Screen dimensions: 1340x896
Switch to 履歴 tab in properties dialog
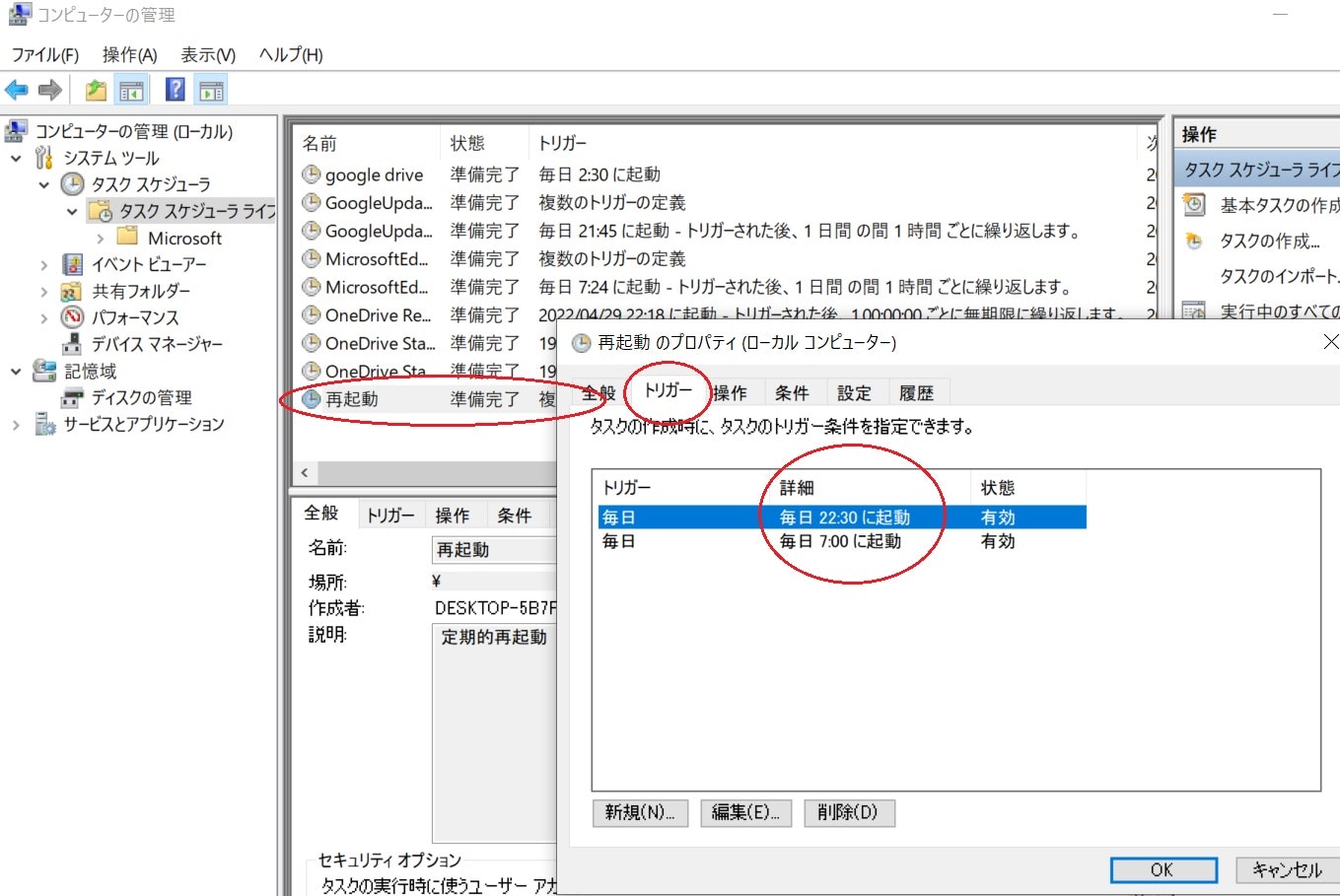916,393
